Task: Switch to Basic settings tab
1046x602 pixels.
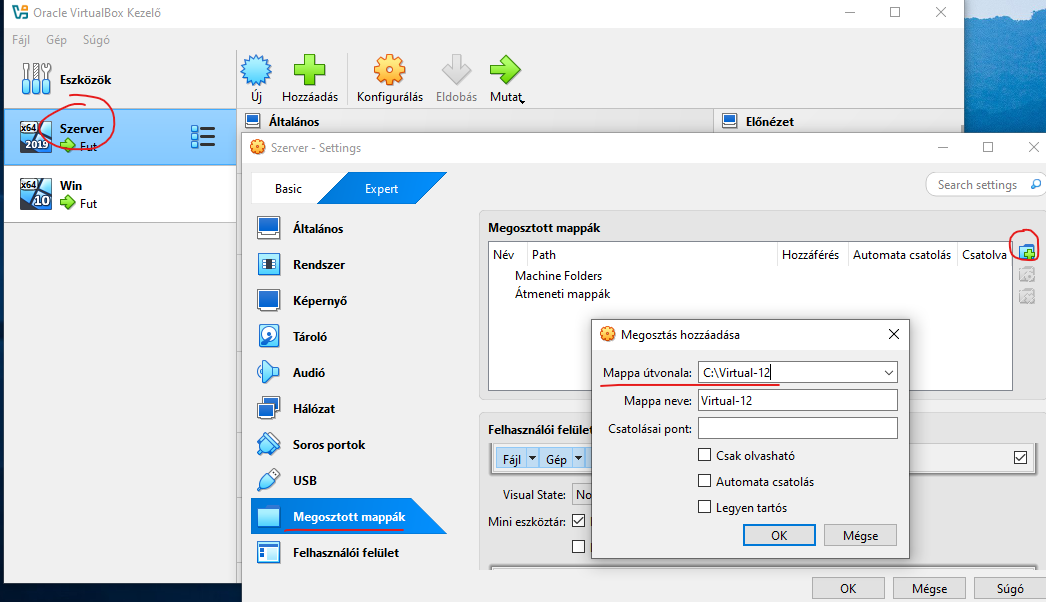Action: (288, 189)
